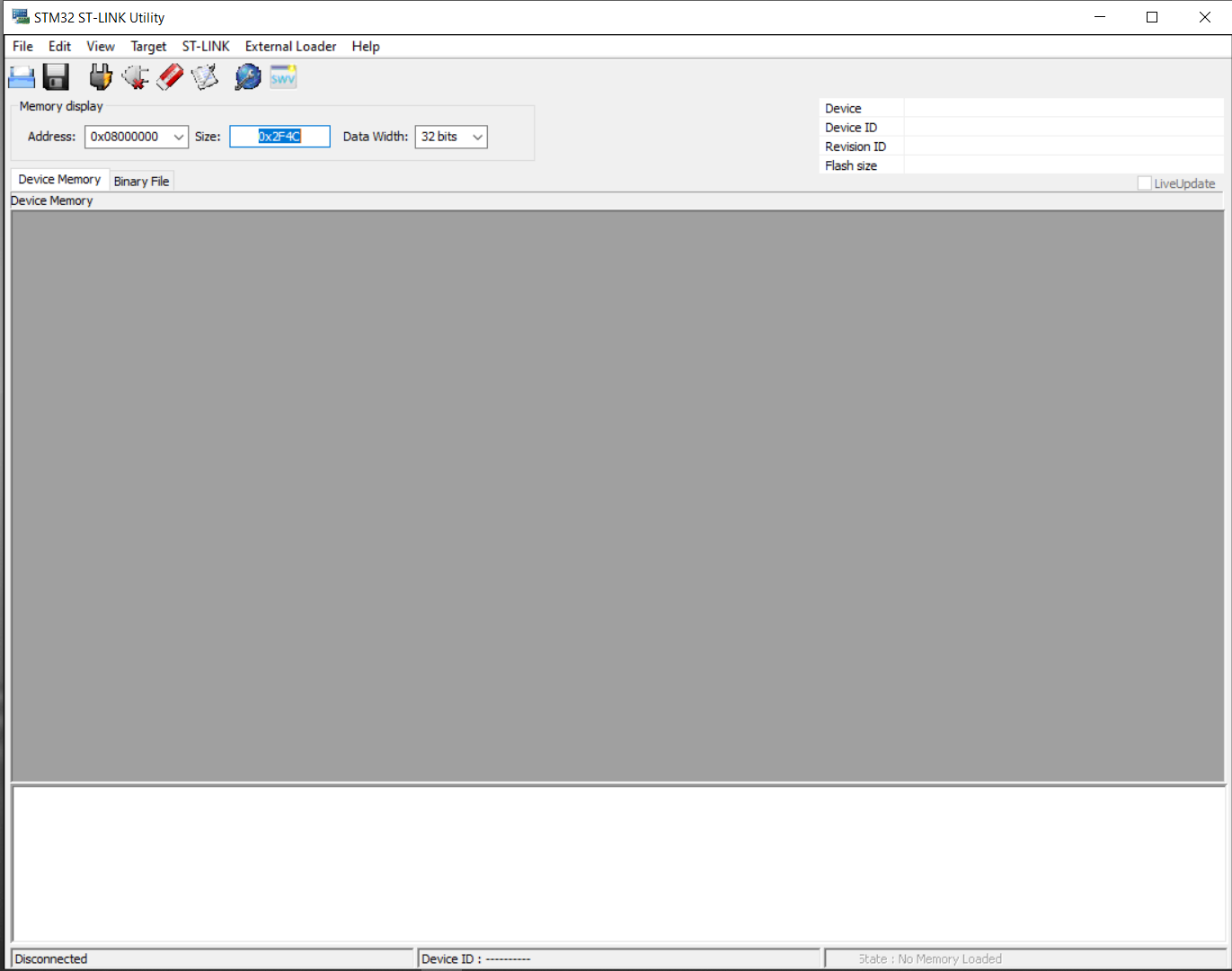1232x971 pixels.
Task: Open the View menu
Action: pos(101,47)
